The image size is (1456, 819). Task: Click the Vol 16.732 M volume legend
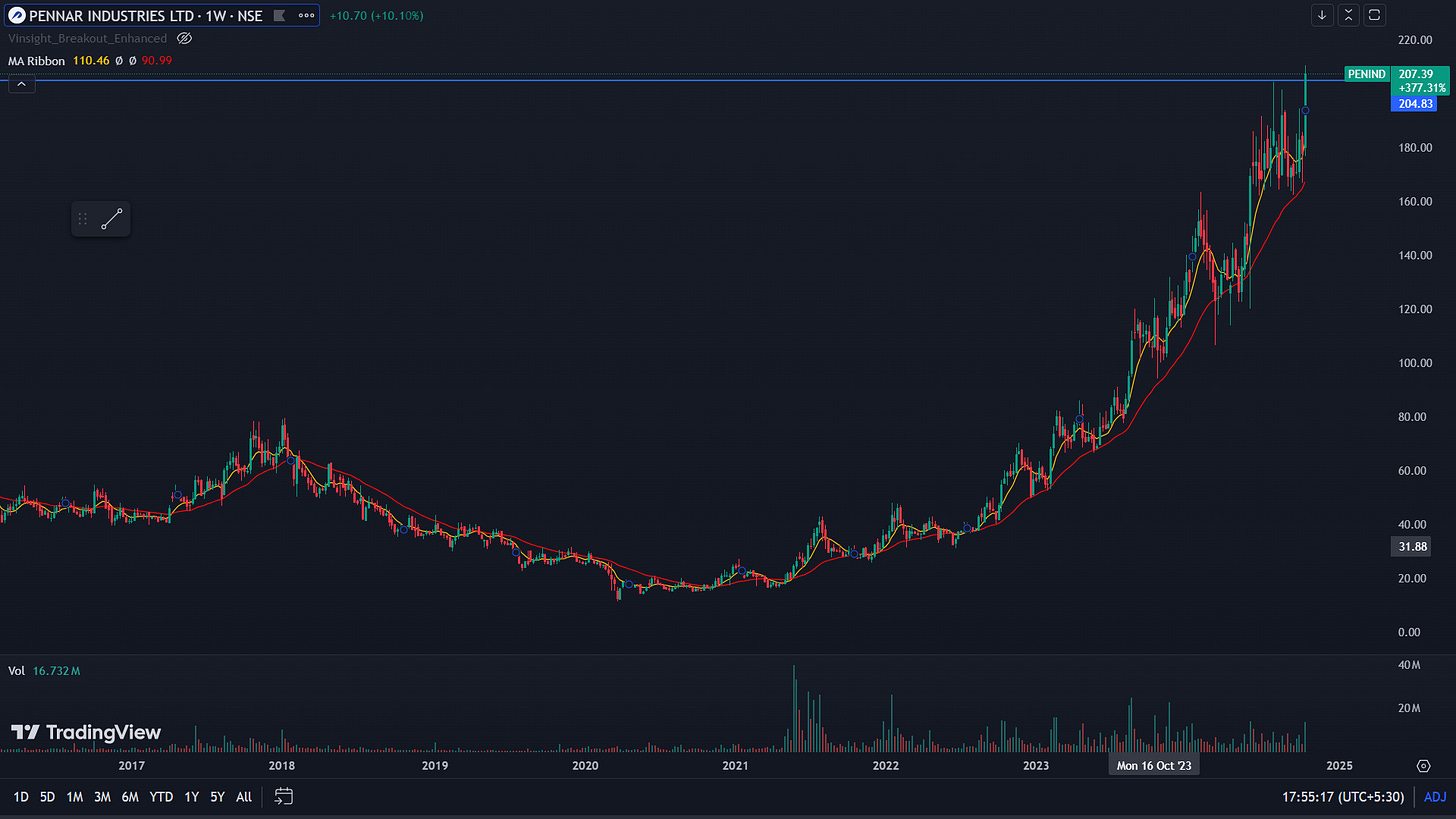(44, 671)
